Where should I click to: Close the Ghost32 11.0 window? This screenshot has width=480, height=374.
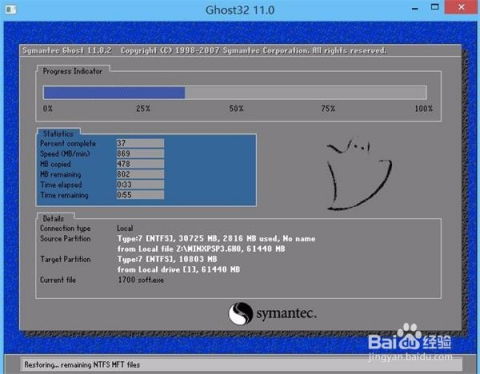(x=462, y=7)
